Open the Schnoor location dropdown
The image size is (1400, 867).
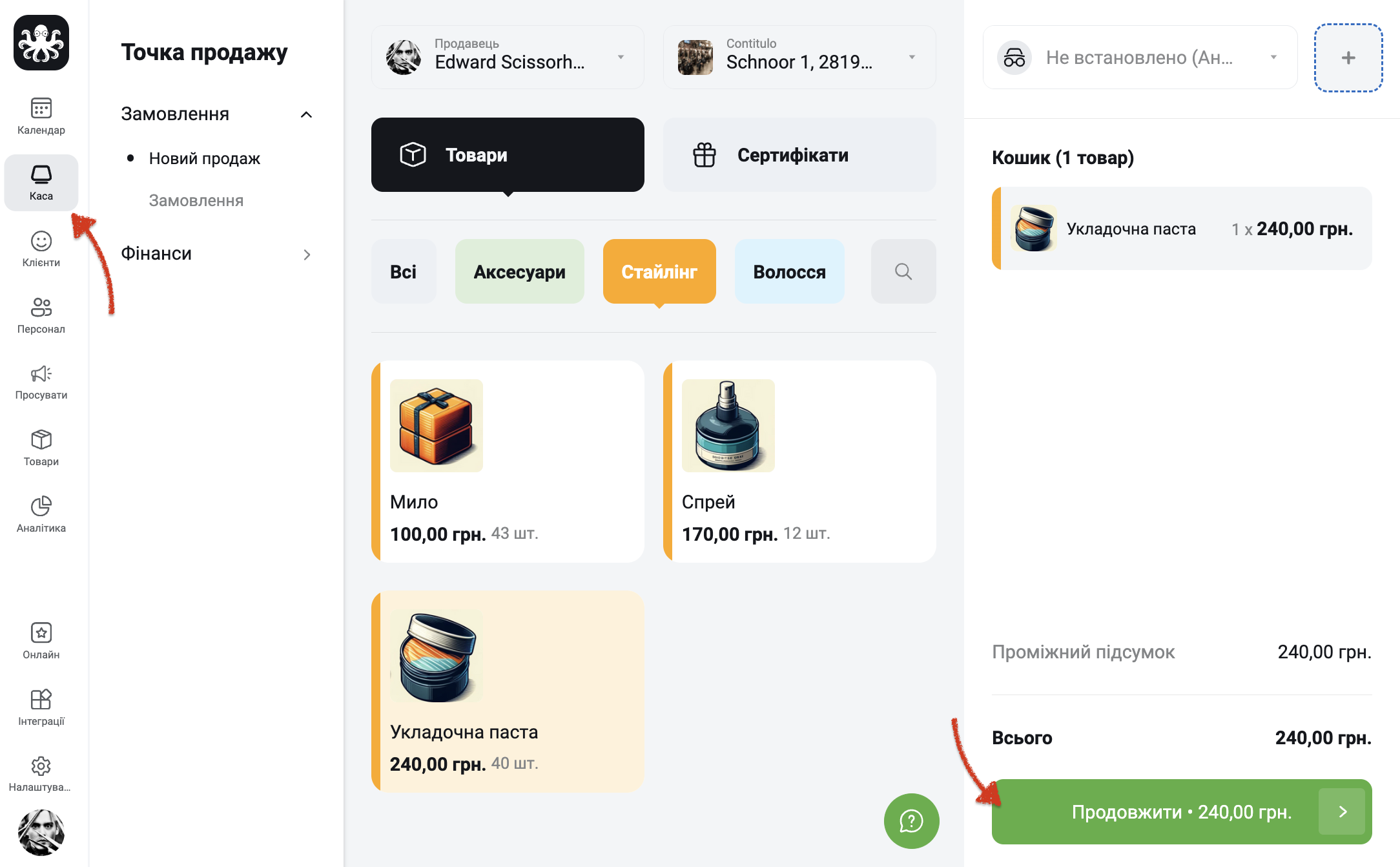(x=799, y=57)
